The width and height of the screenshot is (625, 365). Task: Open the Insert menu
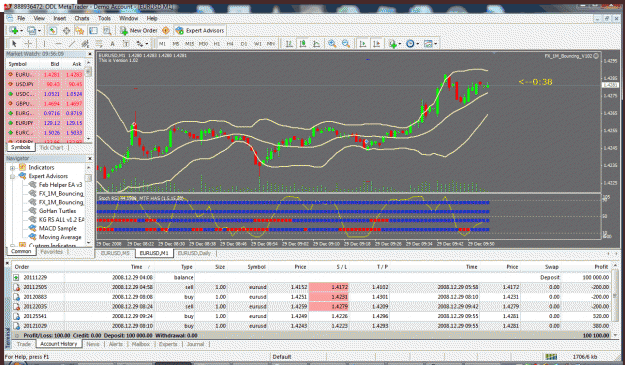click(60, 18)
